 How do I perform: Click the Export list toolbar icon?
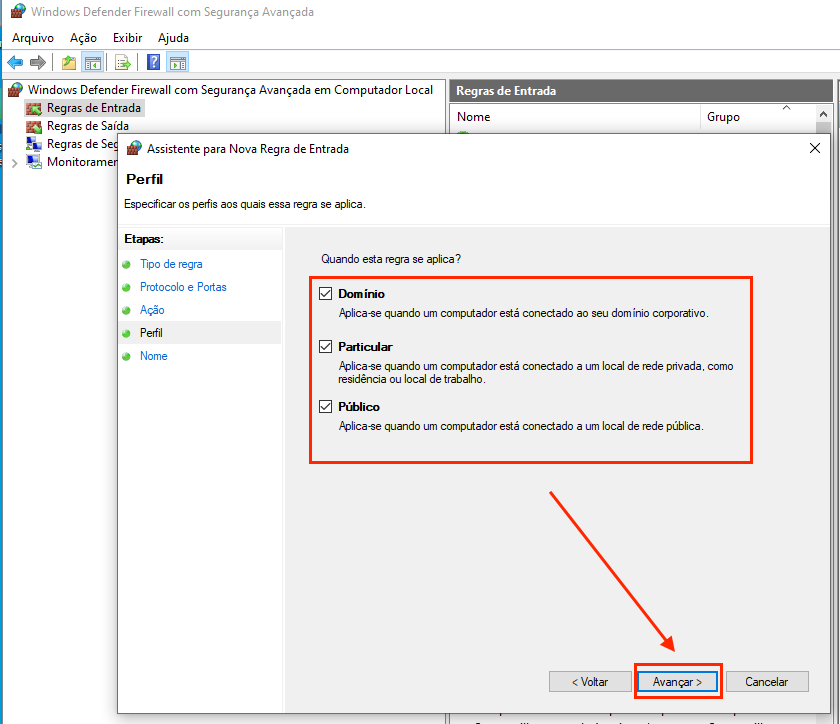[x=123, y=63]
